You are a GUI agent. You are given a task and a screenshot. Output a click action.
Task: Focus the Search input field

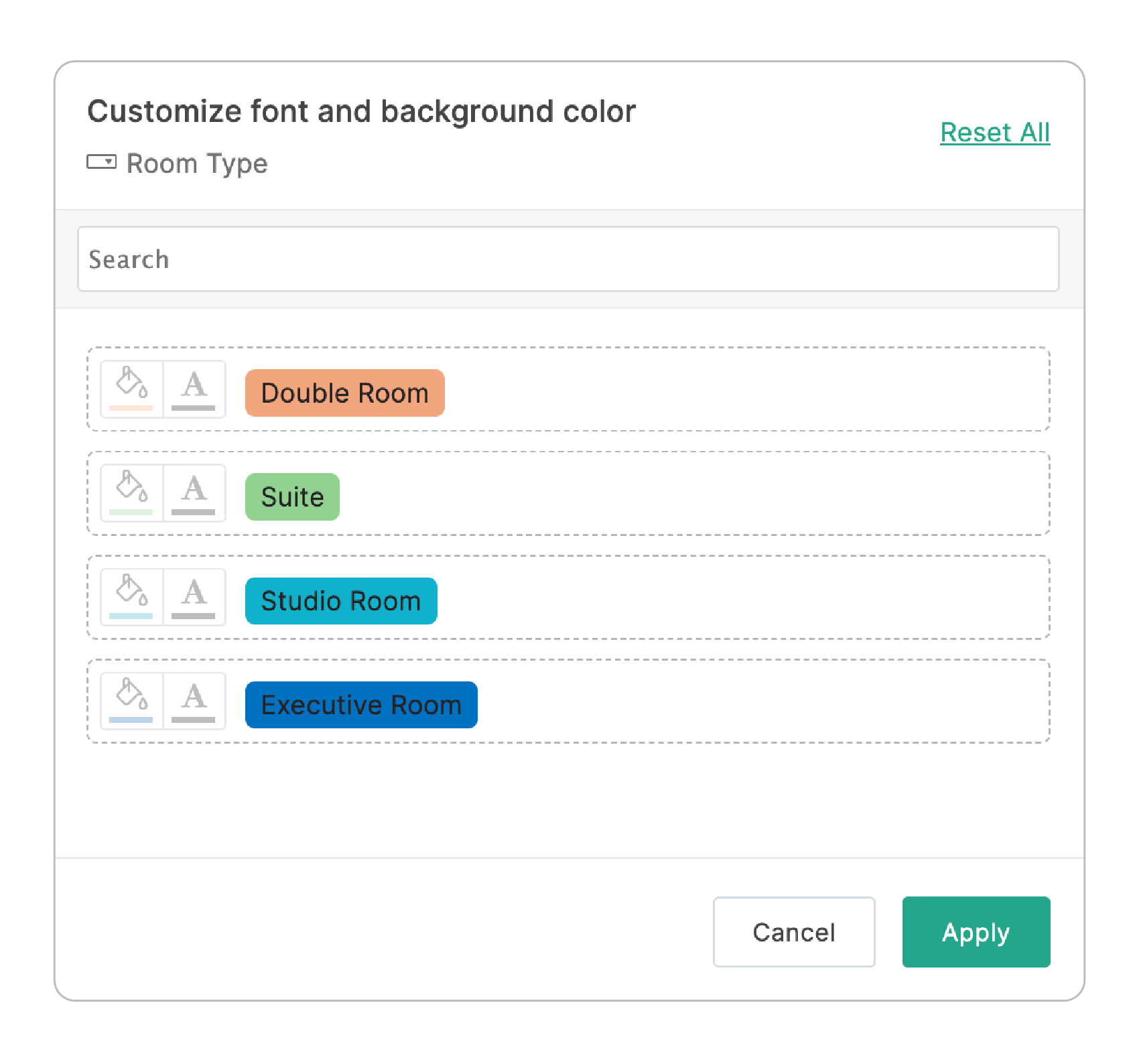[x=568, y=259]
